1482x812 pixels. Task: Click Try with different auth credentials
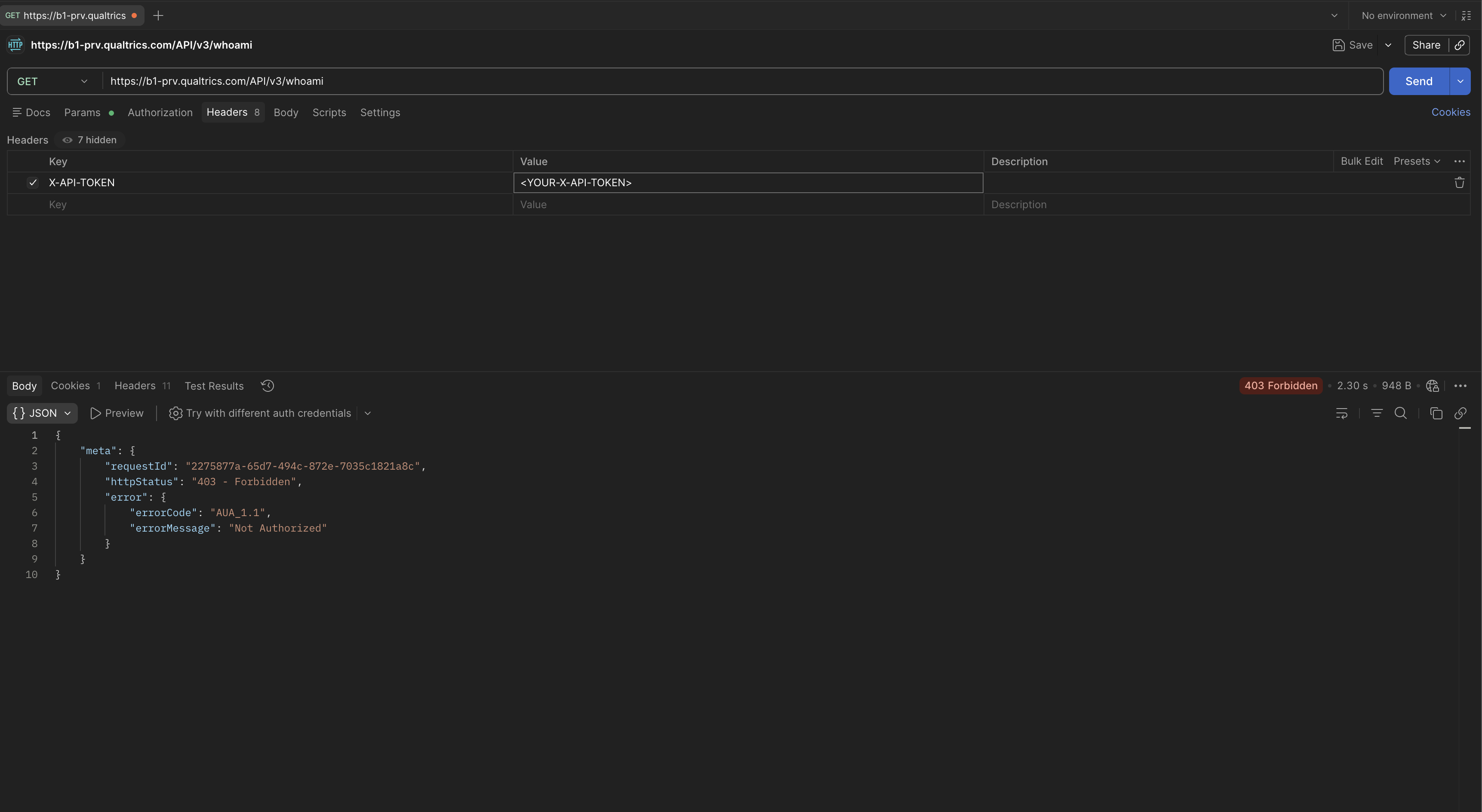260,413
